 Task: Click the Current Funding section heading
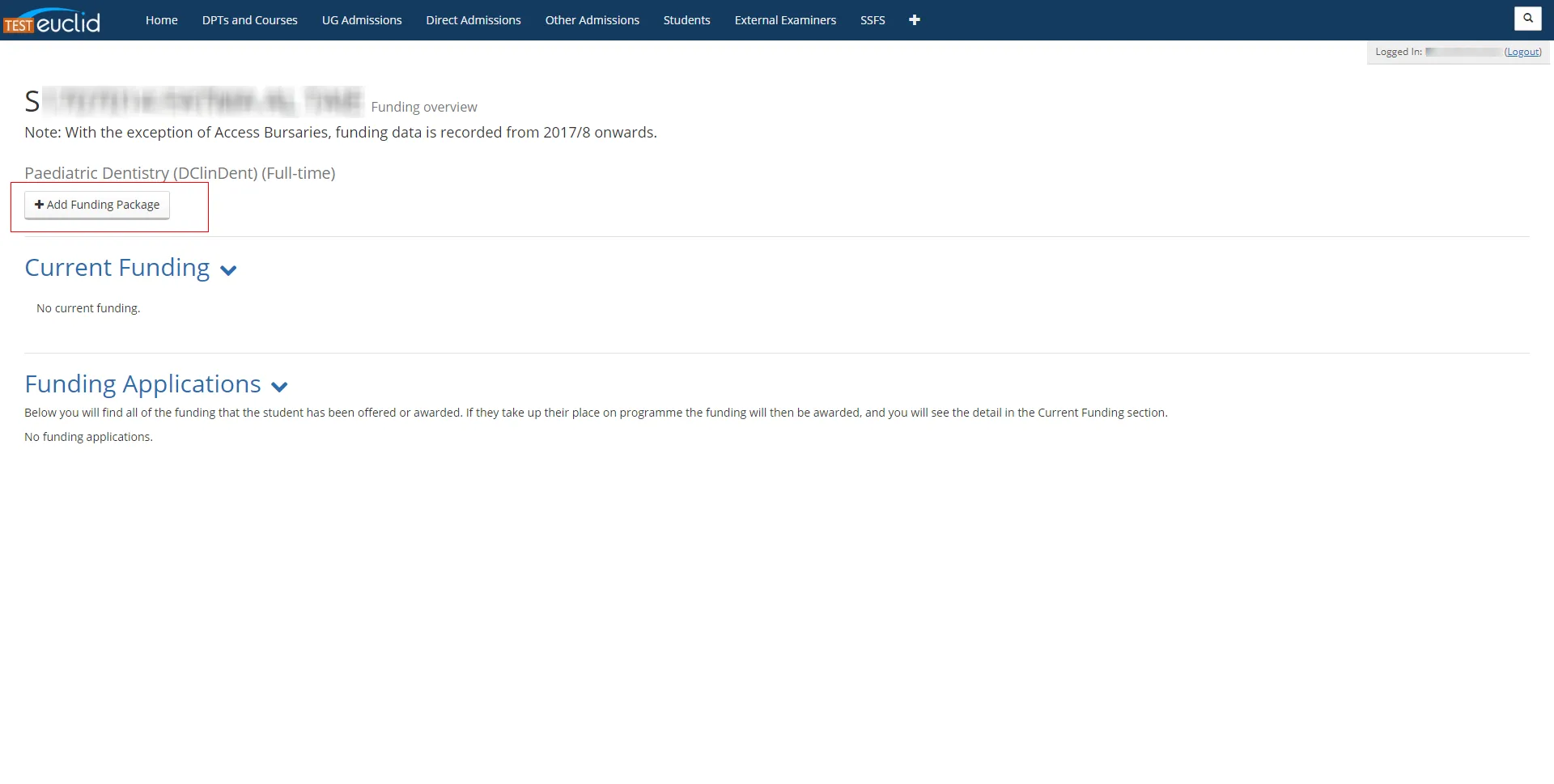tap(117, 268)
